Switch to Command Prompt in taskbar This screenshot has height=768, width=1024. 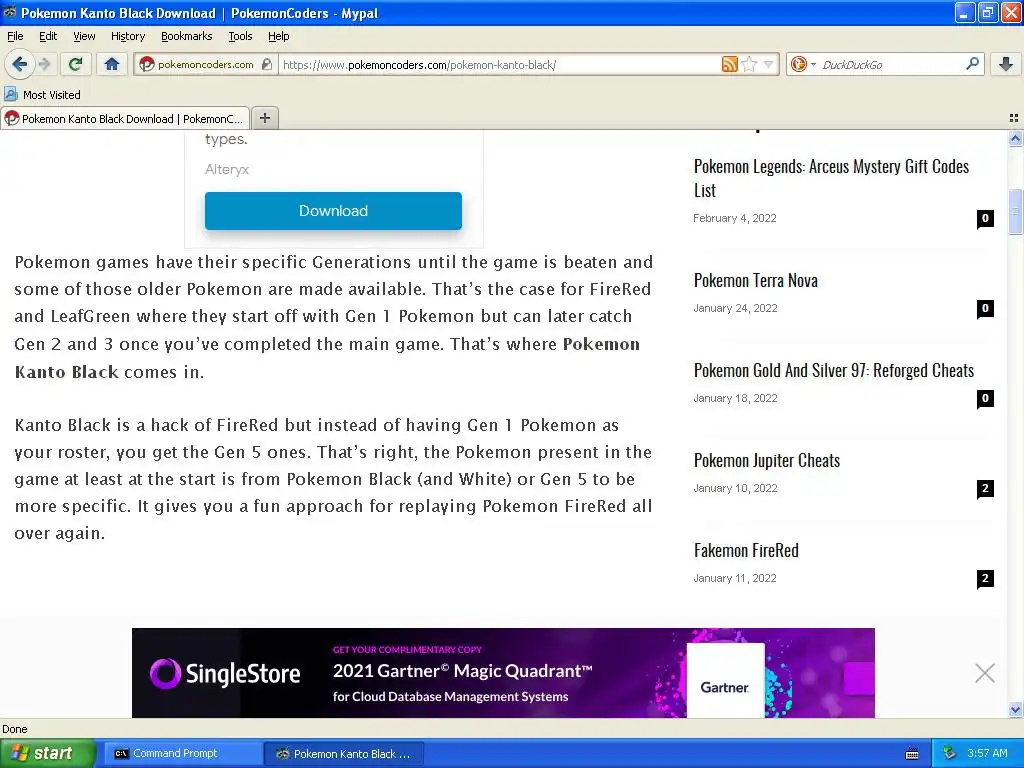pos(182,753)
